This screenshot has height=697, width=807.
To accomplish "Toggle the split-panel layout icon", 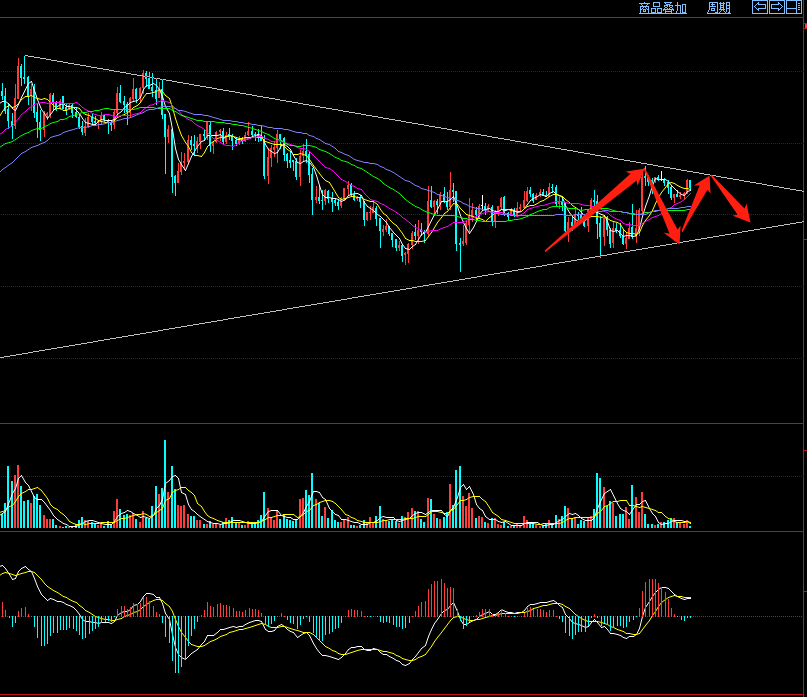I will click(x=794, y=7).
